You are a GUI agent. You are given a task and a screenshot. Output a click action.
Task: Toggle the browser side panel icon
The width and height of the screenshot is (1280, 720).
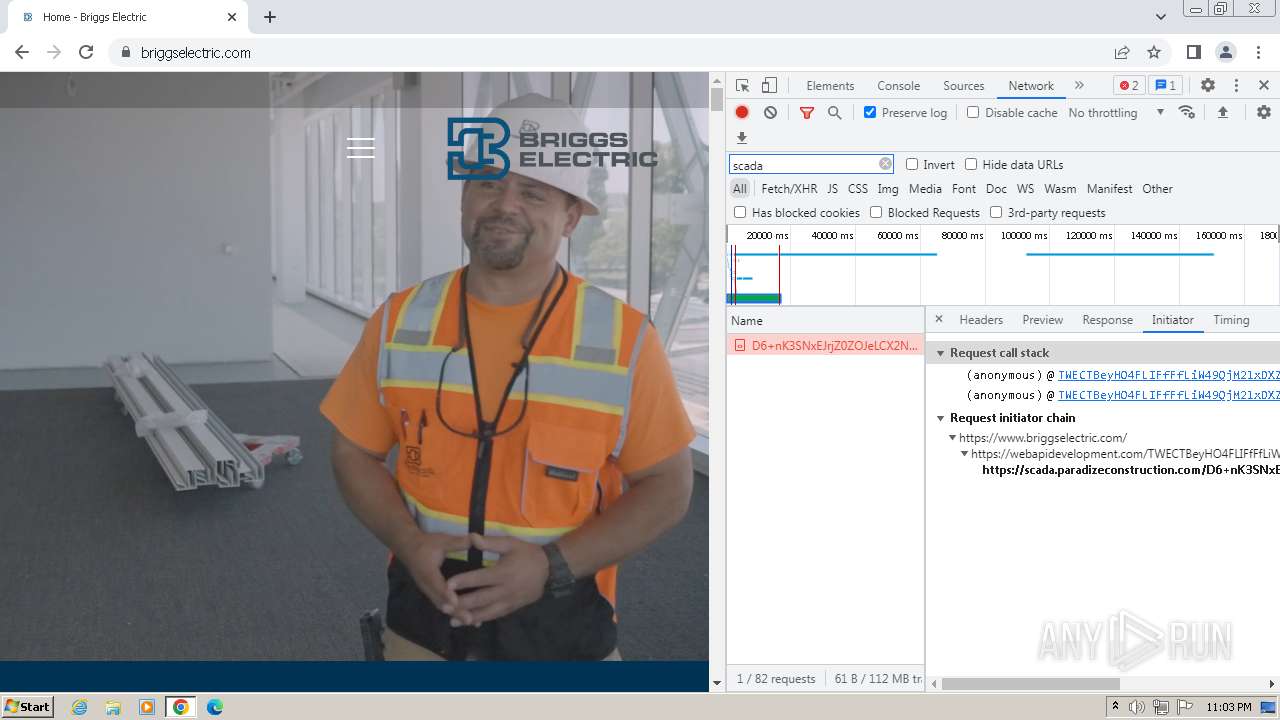tap(1194, 52)
